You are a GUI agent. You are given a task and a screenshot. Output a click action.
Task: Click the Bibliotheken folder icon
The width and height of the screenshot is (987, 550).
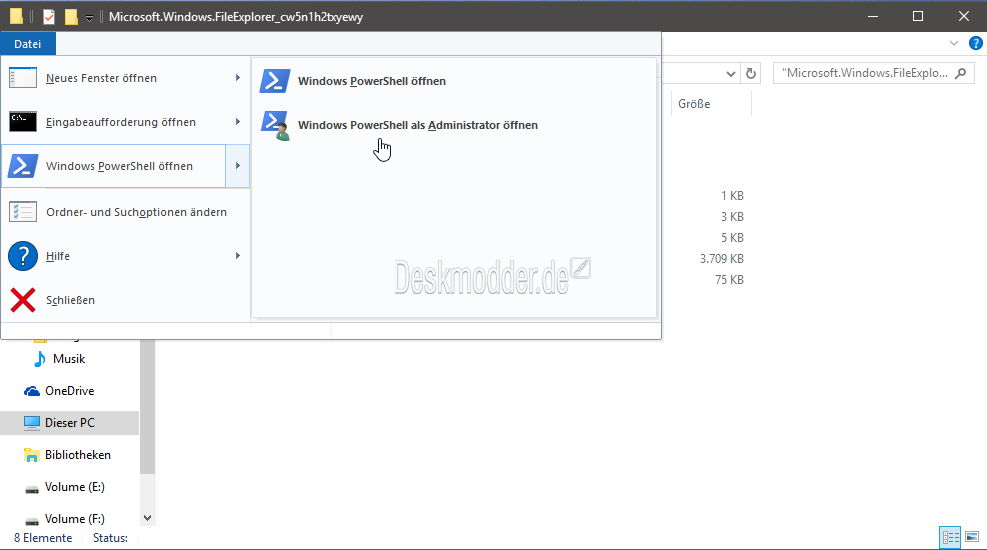pos(31,455)
